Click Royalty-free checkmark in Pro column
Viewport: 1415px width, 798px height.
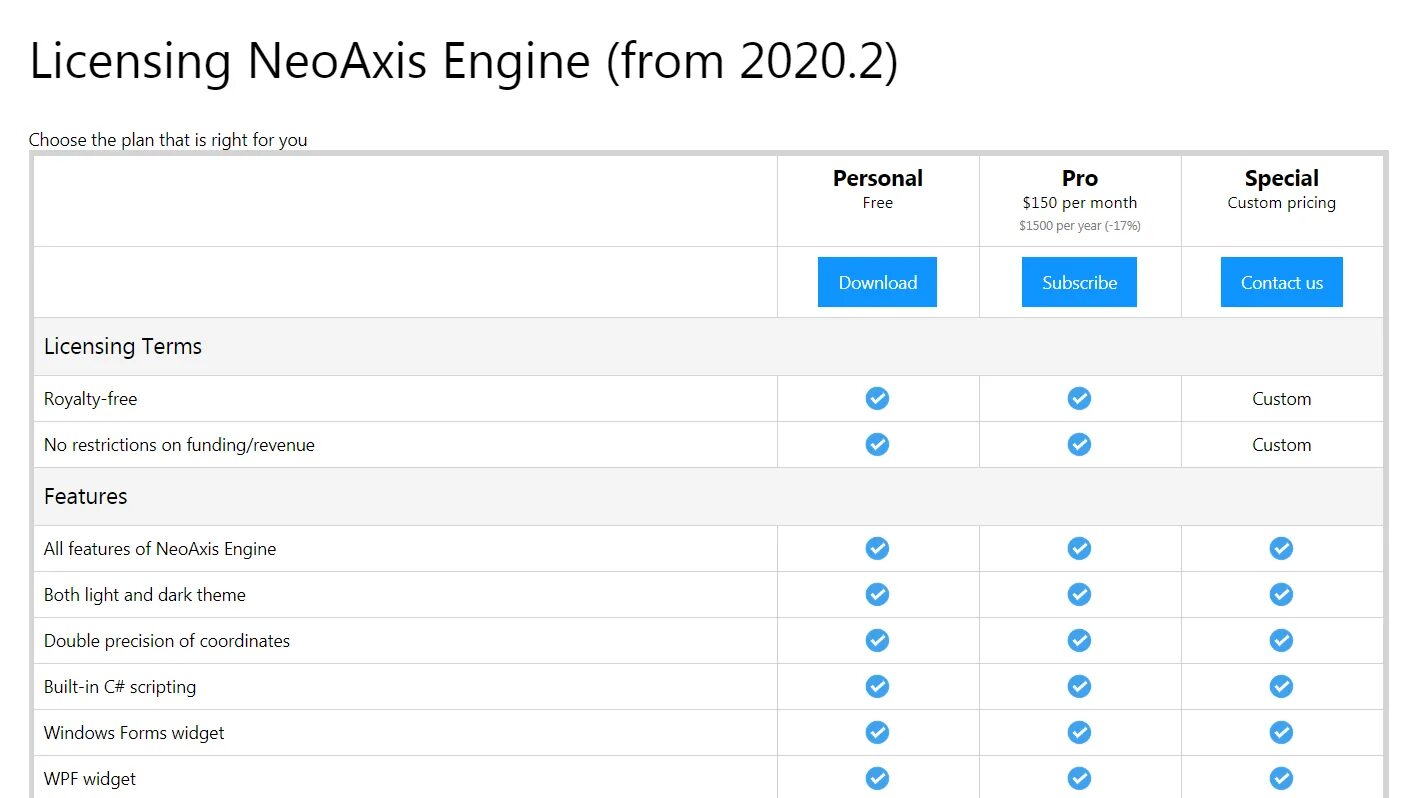coord(1079,398)
